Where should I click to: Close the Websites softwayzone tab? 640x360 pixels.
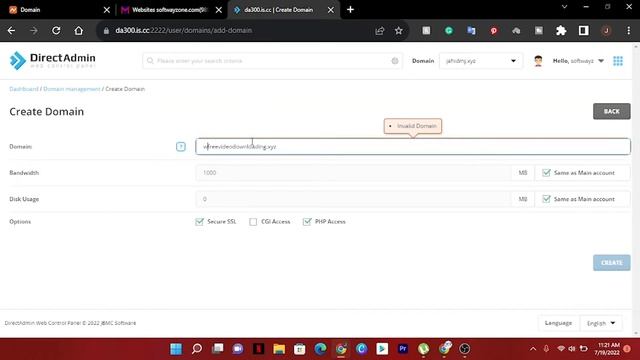pos(219,10)
